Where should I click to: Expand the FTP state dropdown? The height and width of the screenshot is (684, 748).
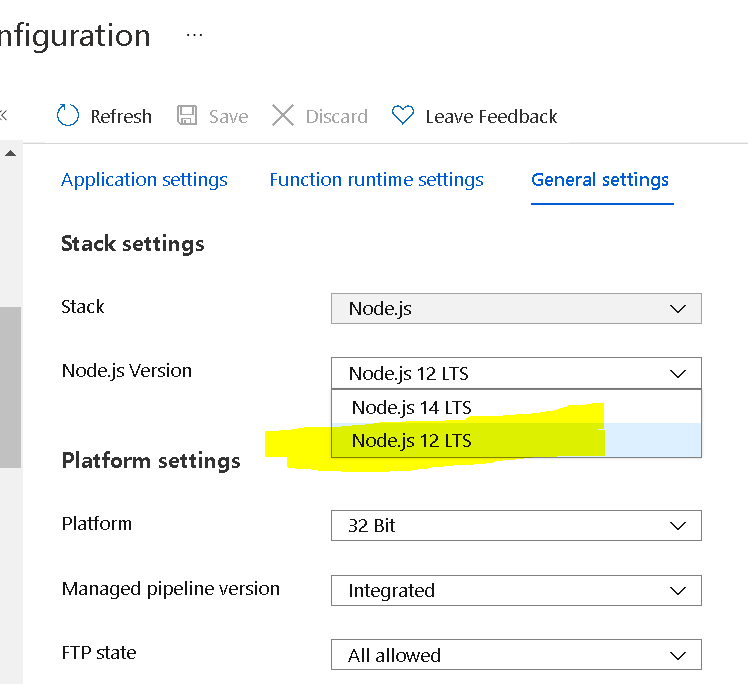[515, 656]
